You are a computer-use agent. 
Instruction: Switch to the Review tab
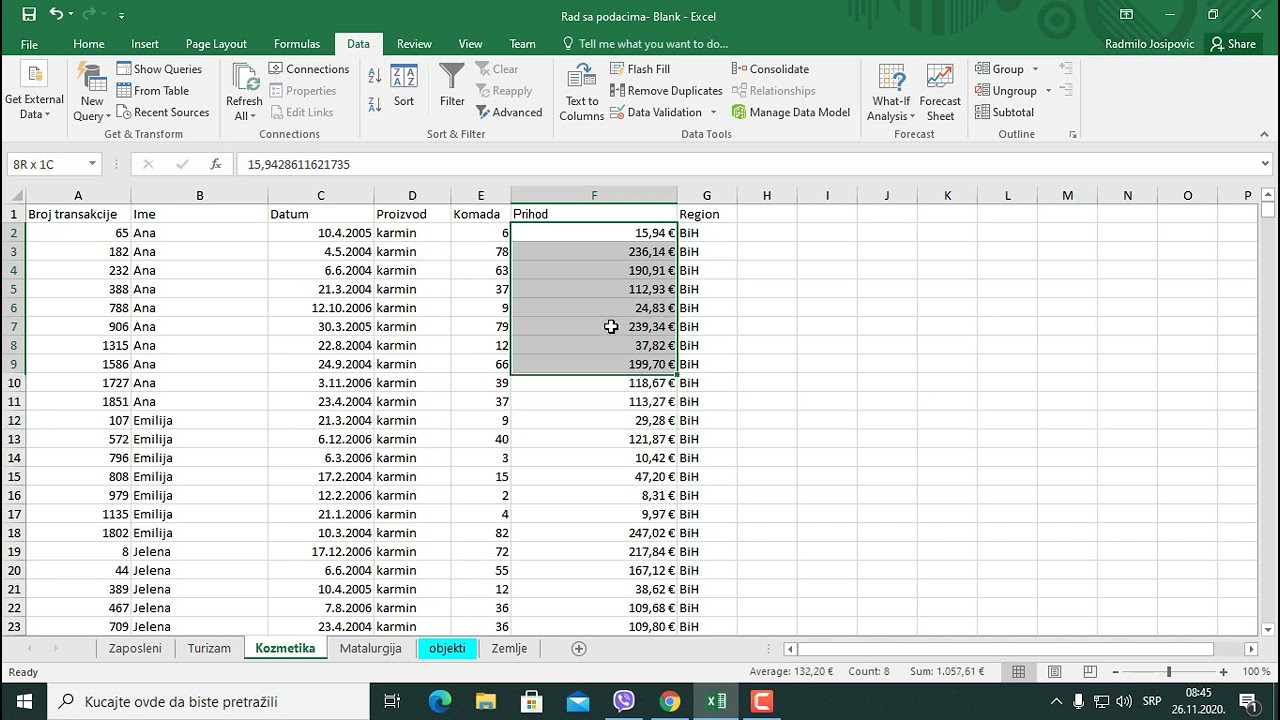[x=414, y=44]
